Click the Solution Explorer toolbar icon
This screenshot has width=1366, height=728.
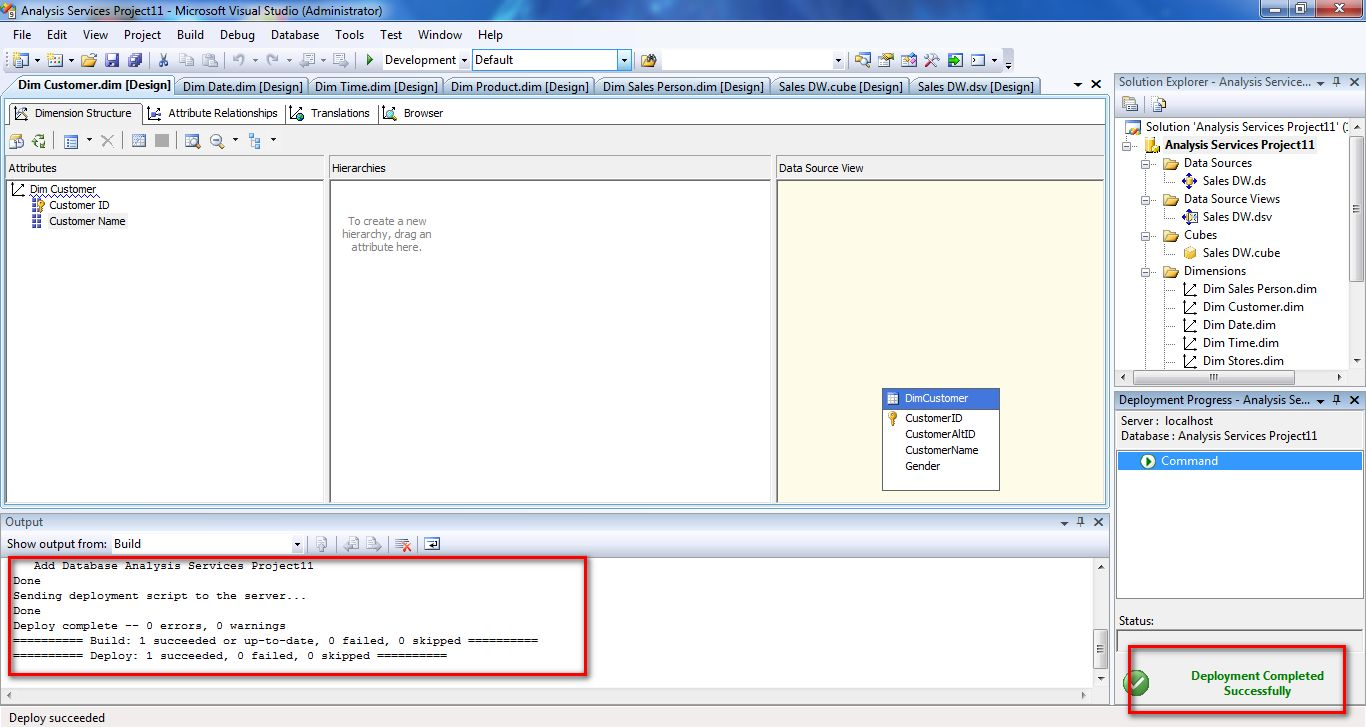(863, 60)
